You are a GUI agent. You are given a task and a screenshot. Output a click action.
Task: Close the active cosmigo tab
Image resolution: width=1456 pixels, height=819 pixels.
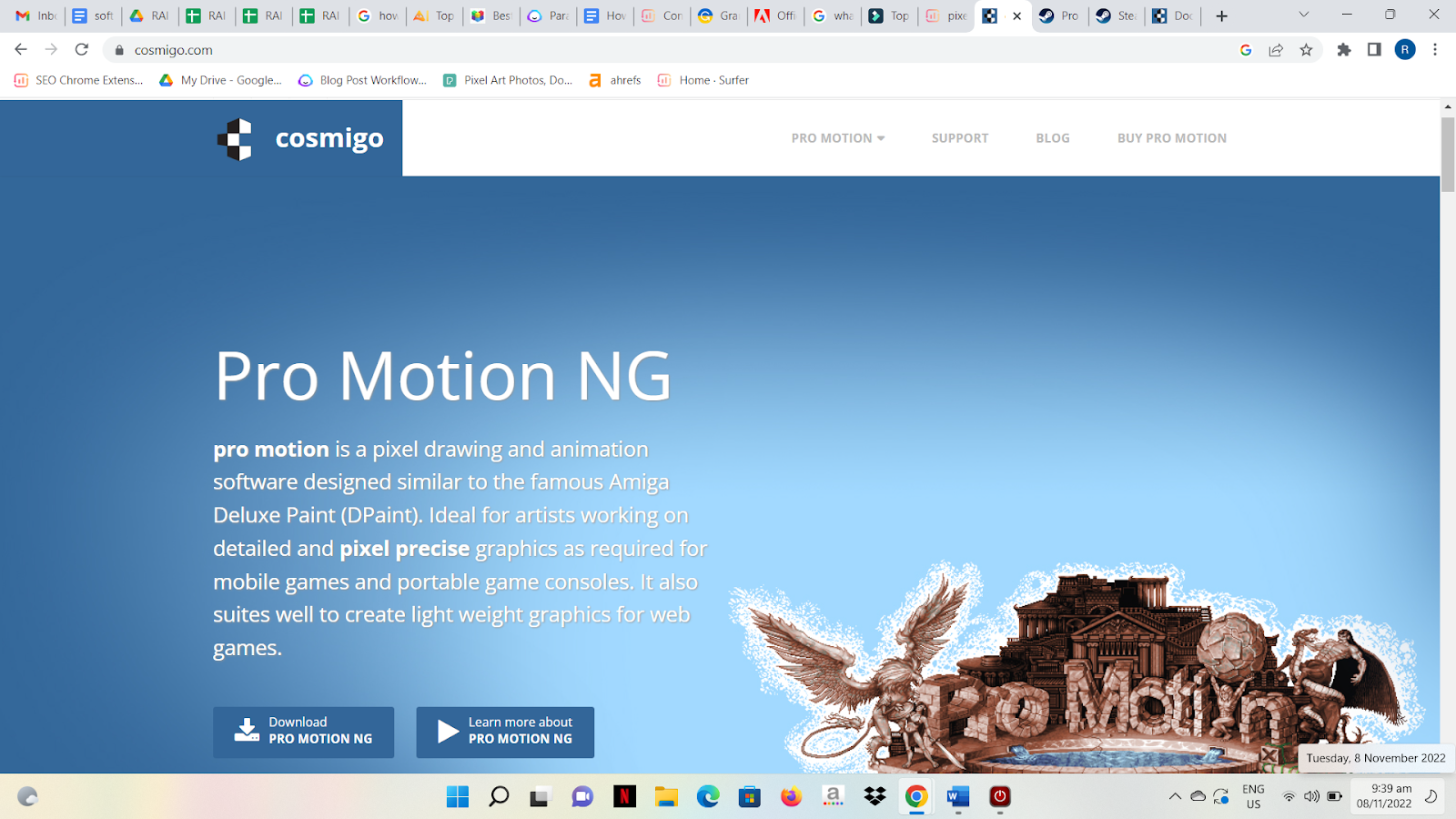coord(1016,15)
